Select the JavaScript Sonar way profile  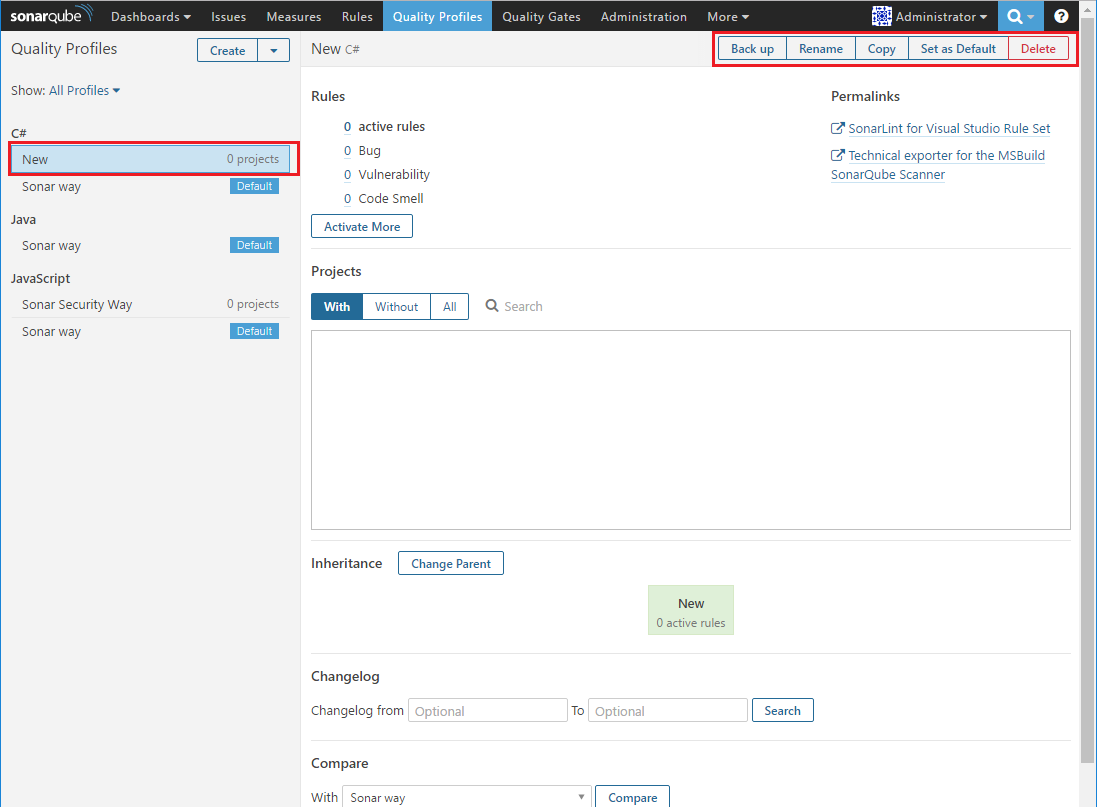point(150,331)
